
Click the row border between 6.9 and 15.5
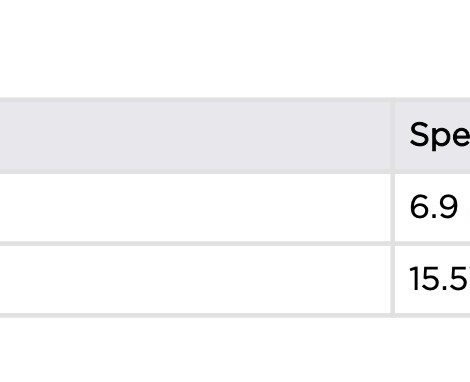pyautogui.click(x=235, y=244)
